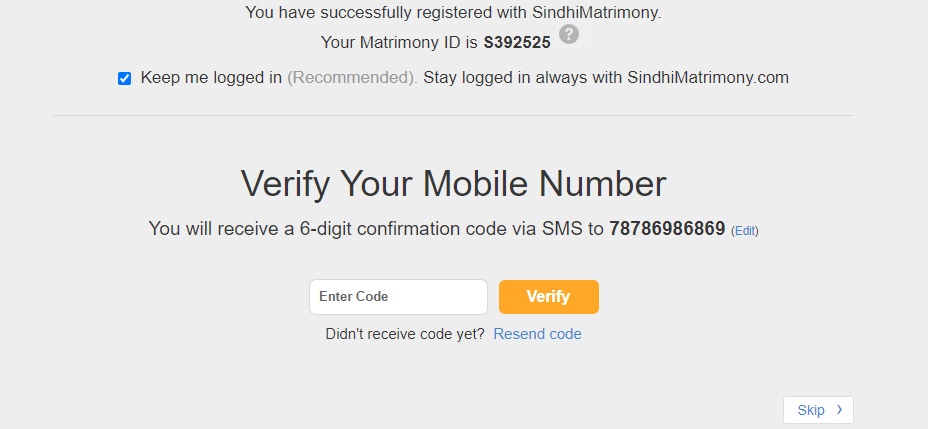Screen dimensions: 928x429
Task: Focus the Enter Code input field
Action: pyautogui.click(x=398, y=297)
